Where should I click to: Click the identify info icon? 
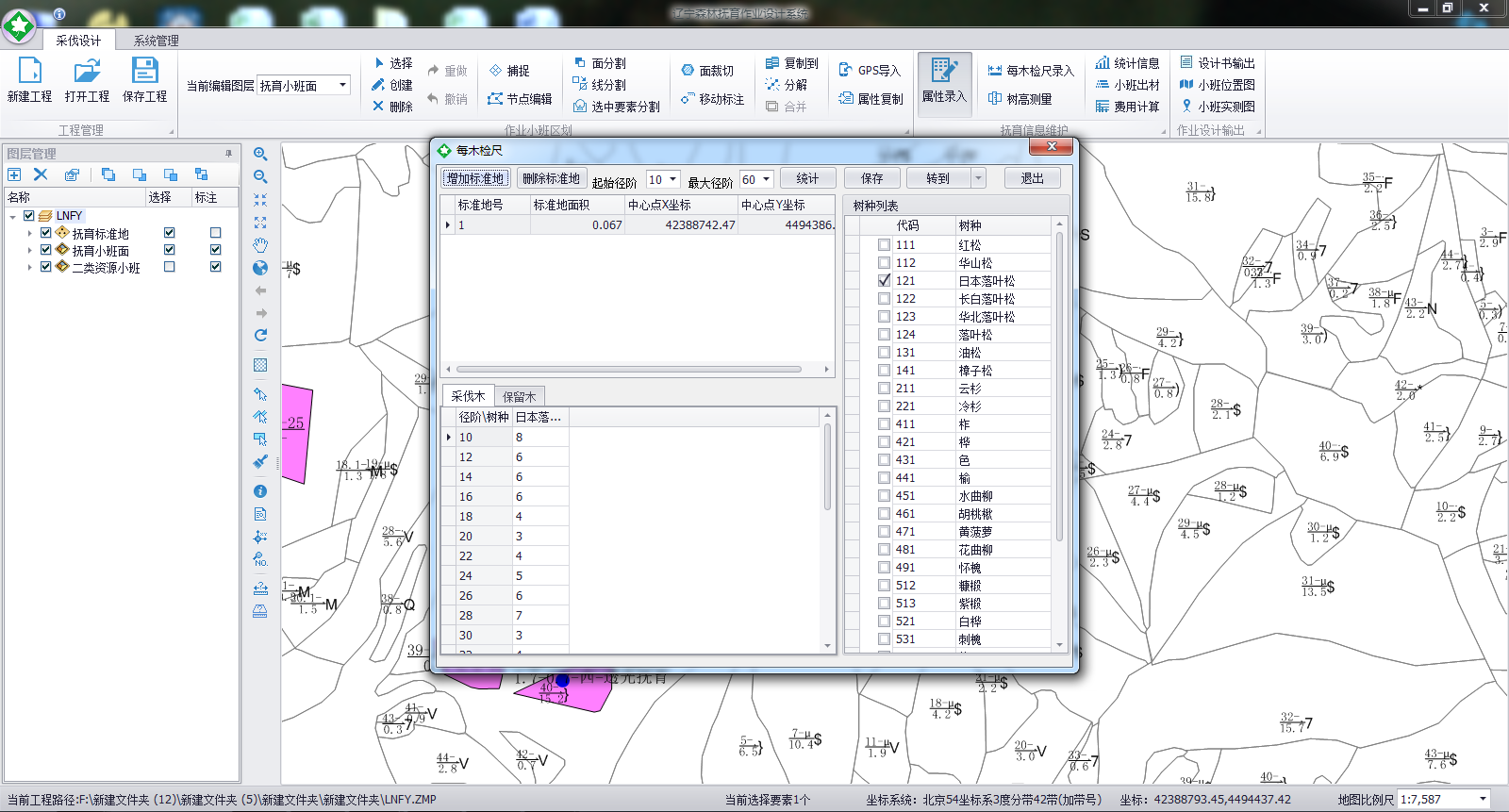(260, 491)
